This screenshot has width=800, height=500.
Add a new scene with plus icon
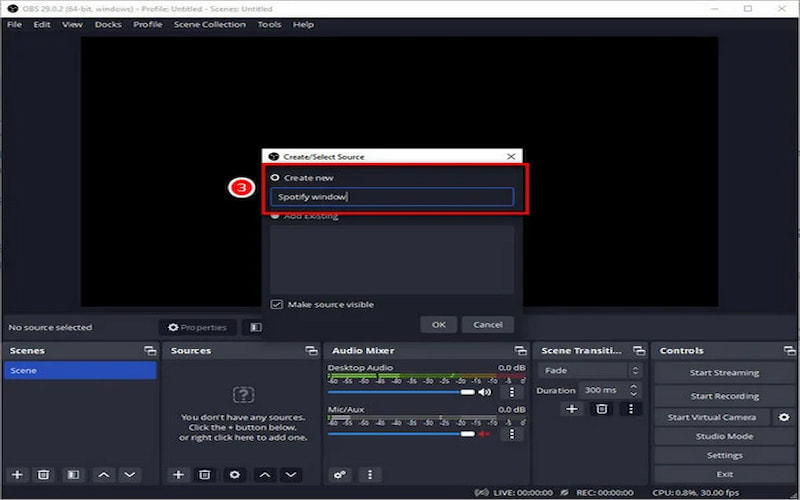point(17,474)
